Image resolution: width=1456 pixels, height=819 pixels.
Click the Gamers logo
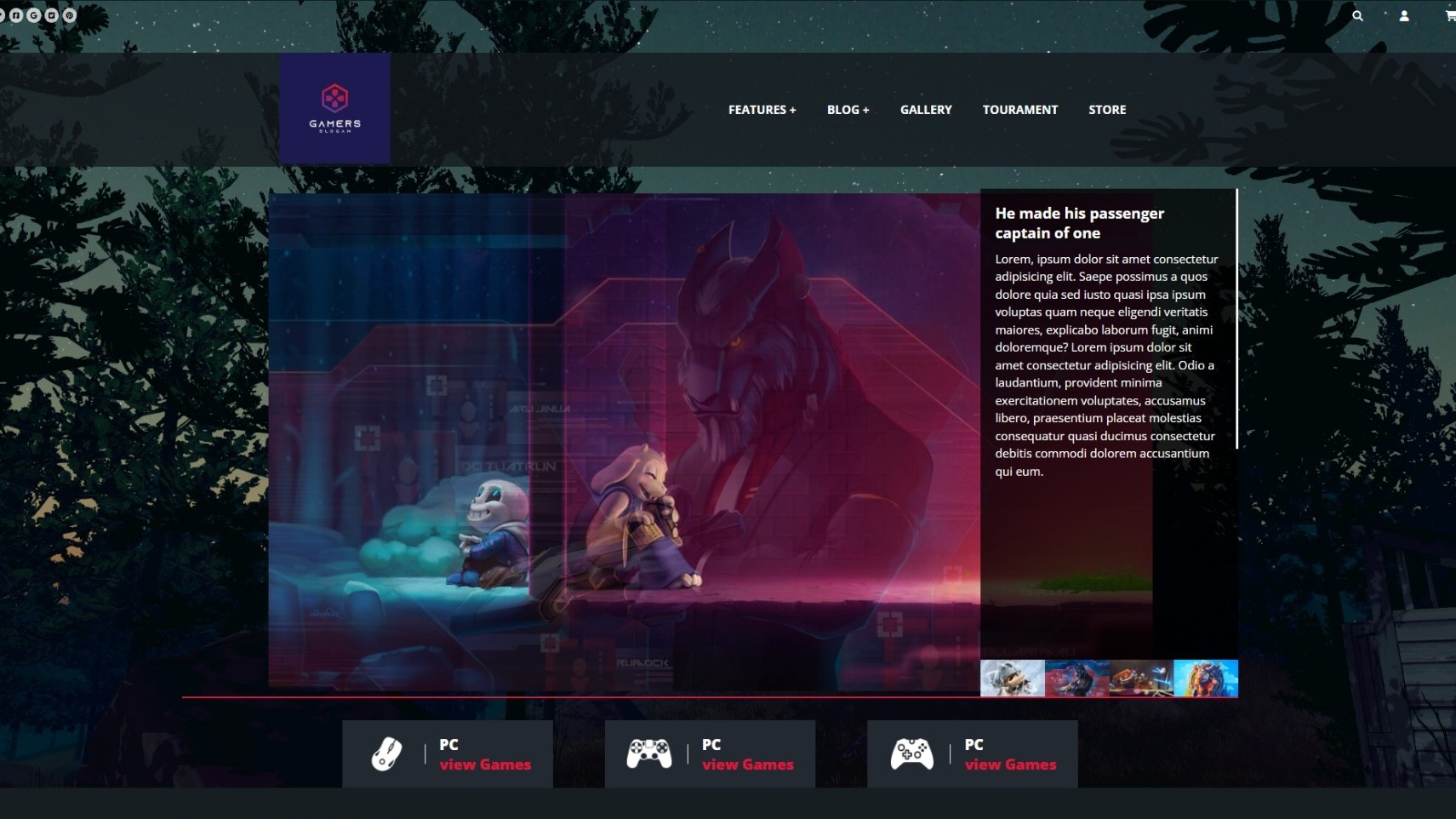[x=334, y=108]
